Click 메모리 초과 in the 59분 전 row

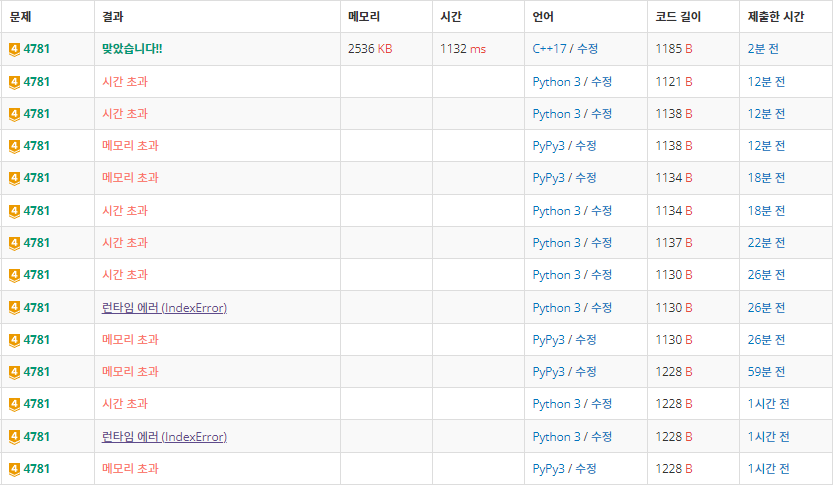click(130, 371)
